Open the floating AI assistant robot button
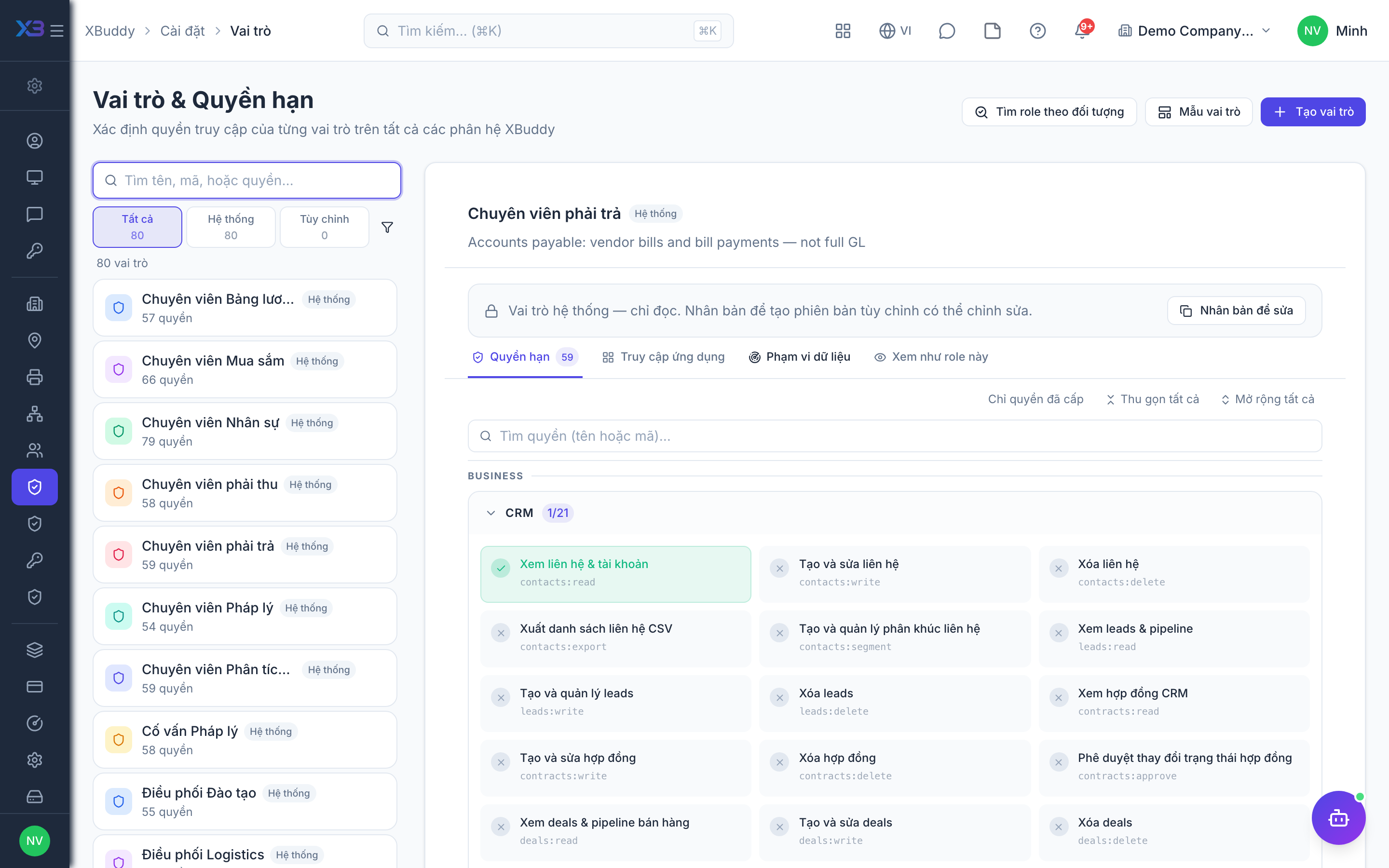The image size is (1389, 868). (x=1338, y=817)
